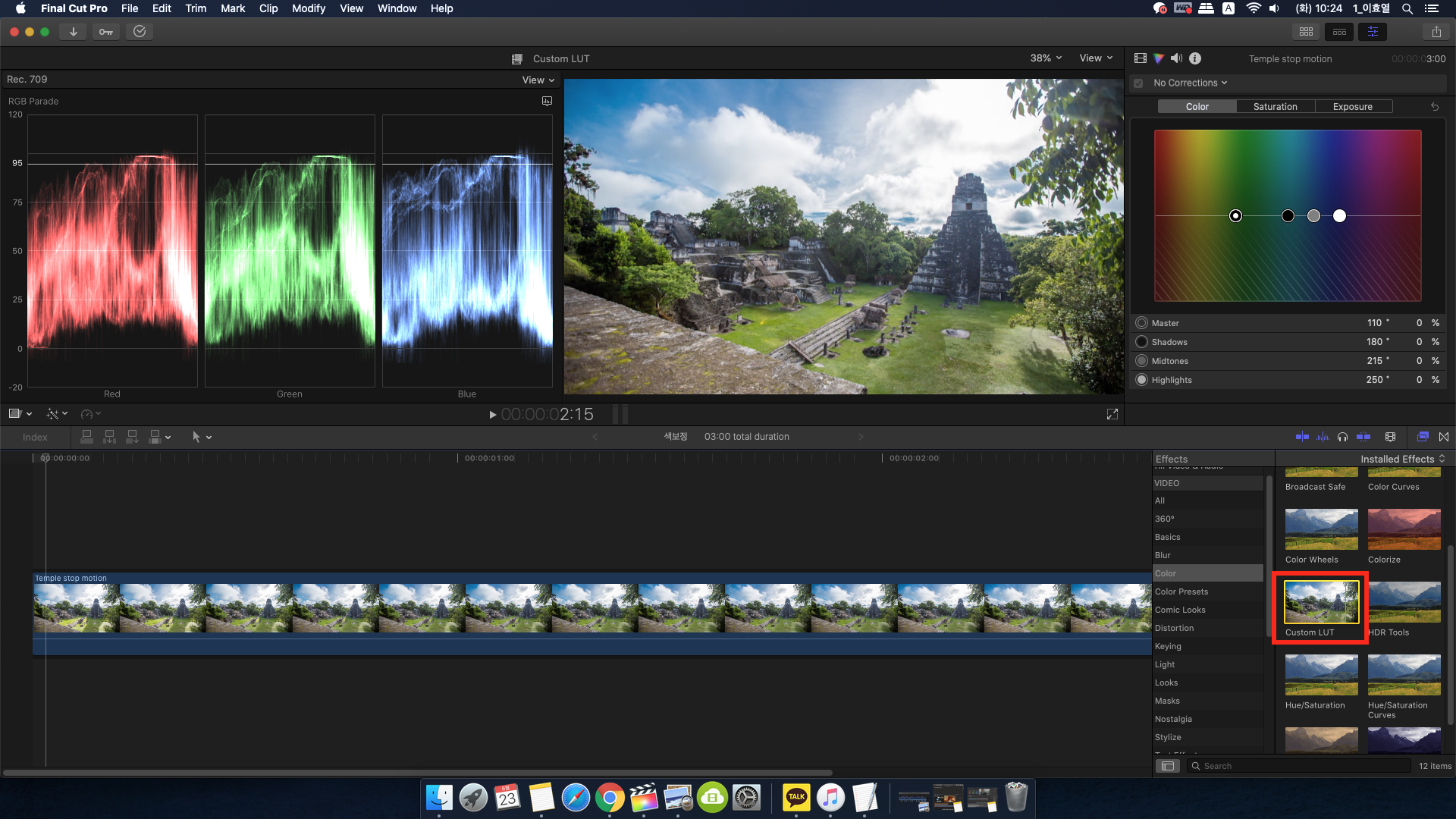This screenshot has height=819, width=1456.
Task: Open the audio inspector speaker icon
Action: (x=1176, y=58)
